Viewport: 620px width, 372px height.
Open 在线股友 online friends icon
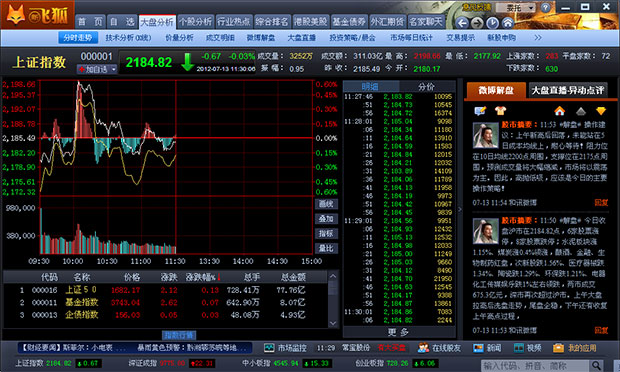423,348
